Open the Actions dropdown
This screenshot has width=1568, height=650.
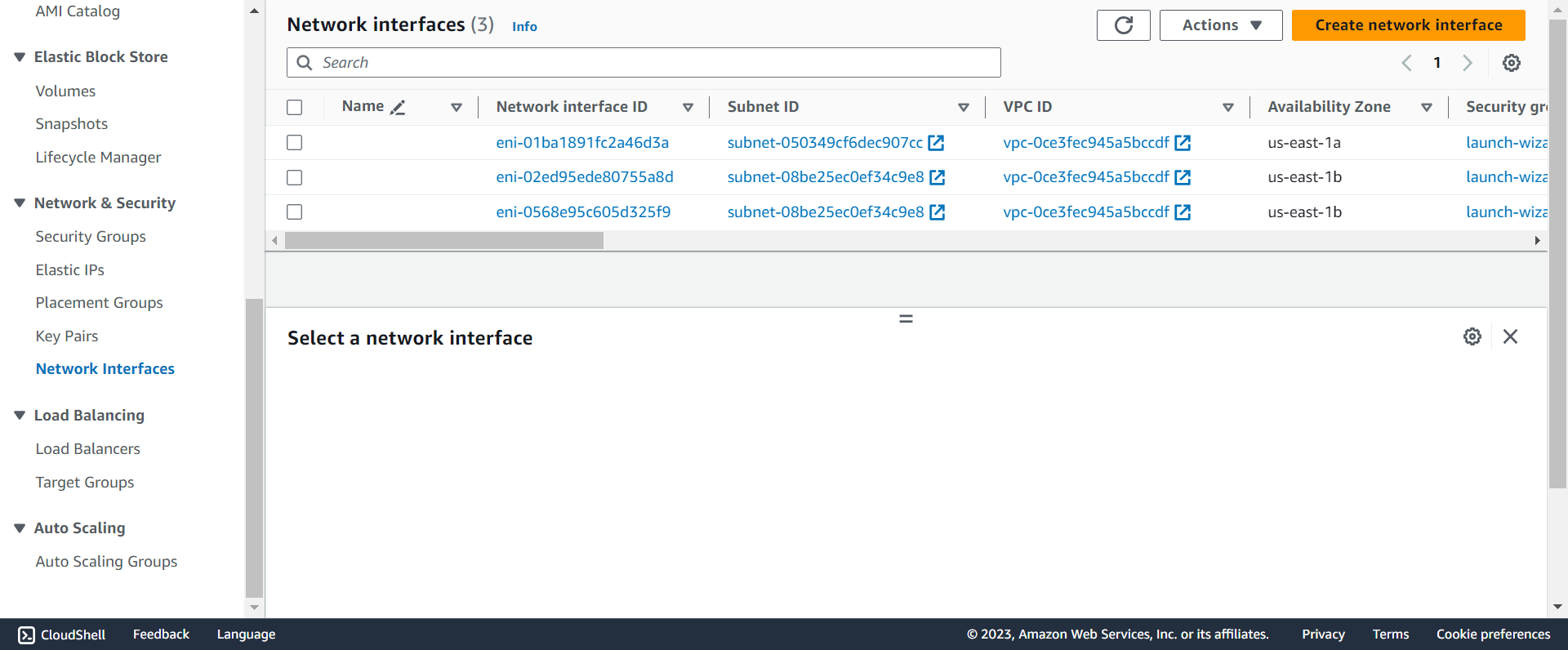tap(1221, 25)
